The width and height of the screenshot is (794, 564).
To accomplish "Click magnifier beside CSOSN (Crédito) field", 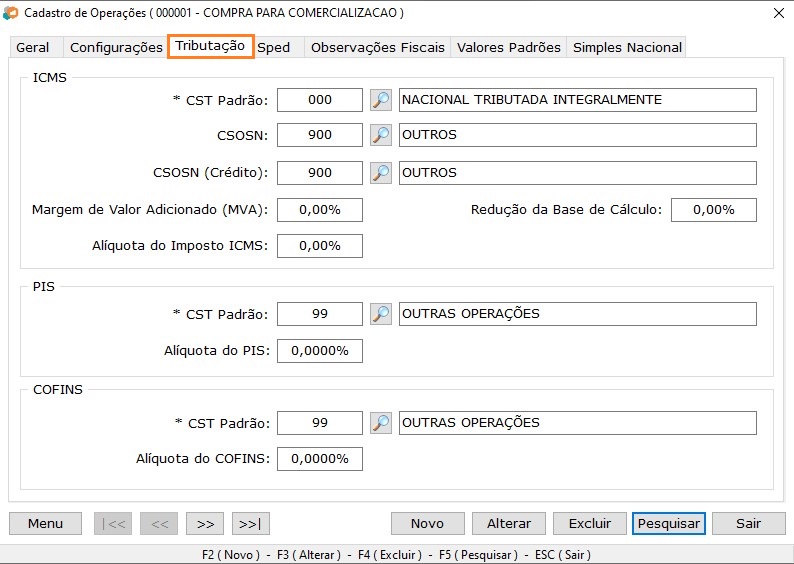I will (381, 173).
